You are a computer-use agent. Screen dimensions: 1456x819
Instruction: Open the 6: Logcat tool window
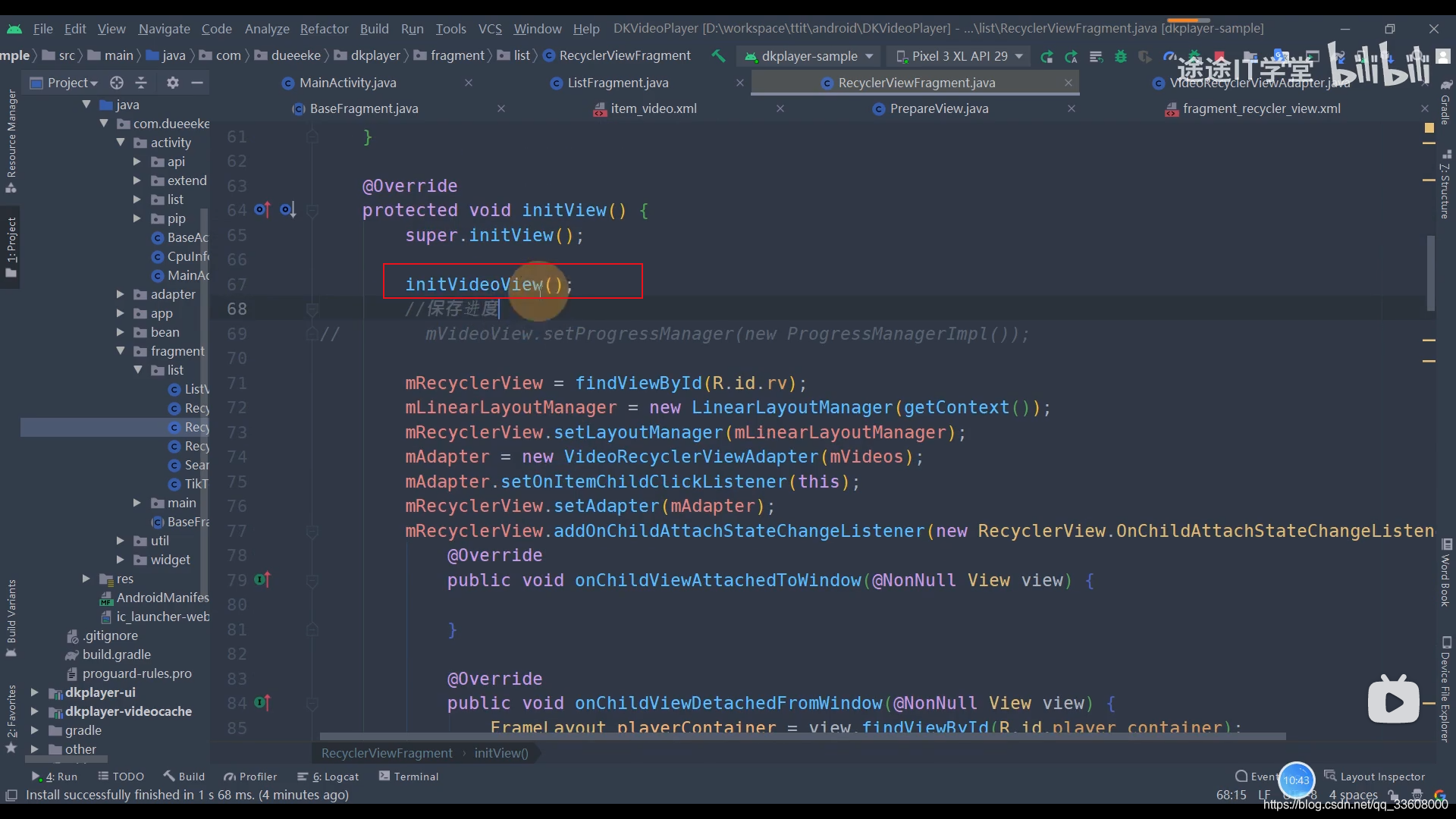328,777
